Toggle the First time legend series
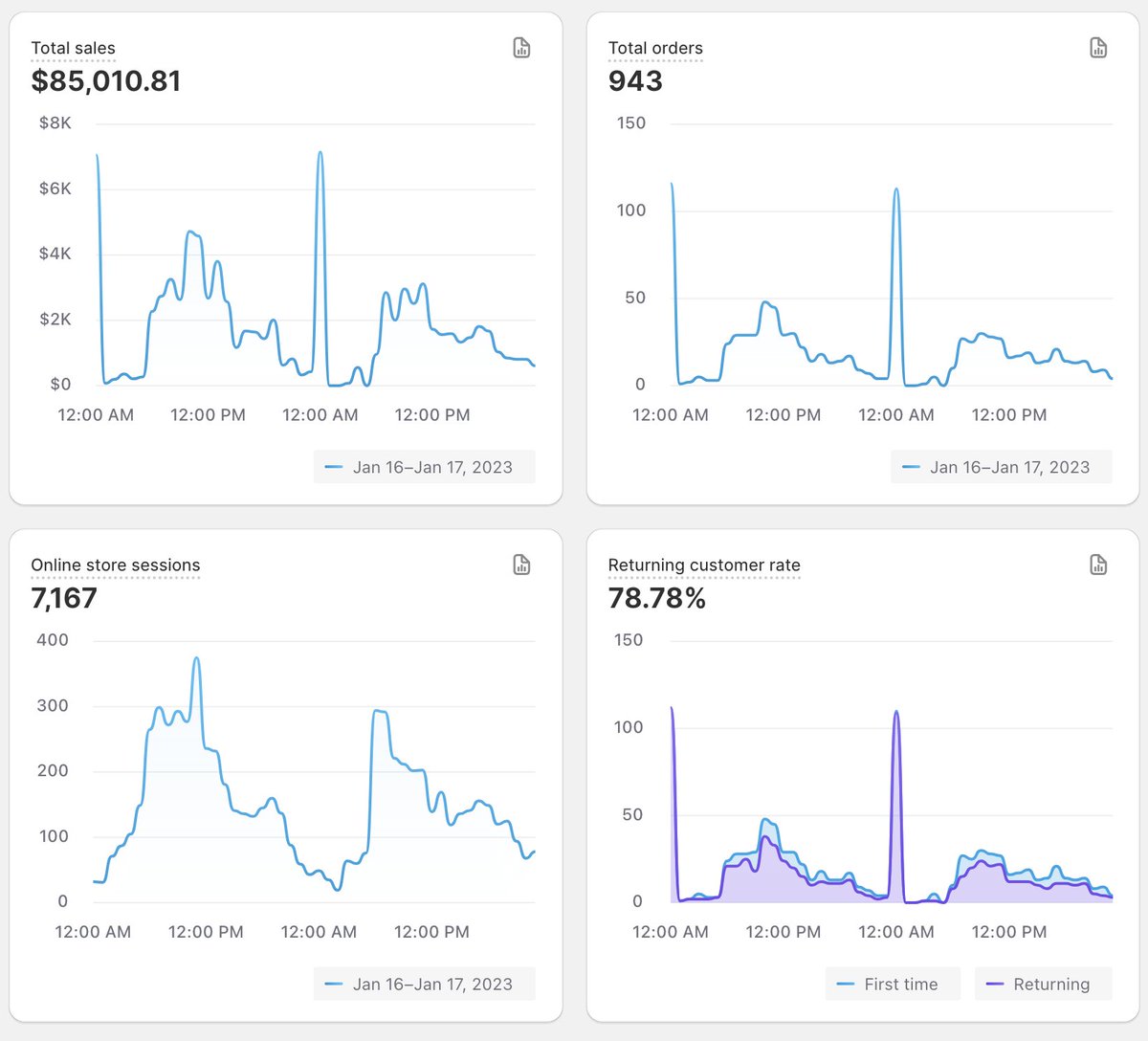Viewport: 1148px width, 1041px height. [893, 984]
